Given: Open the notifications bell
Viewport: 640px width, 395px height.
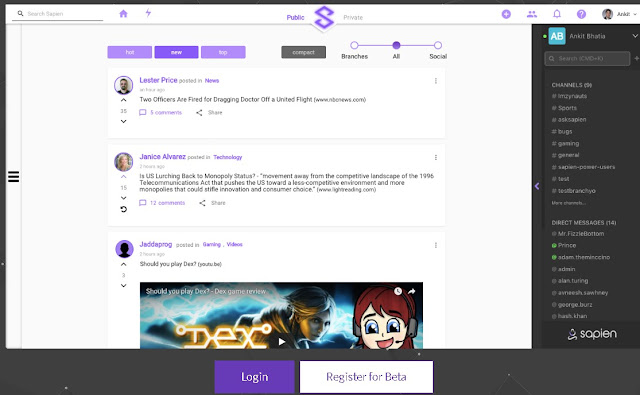Looking at the screenshot, I should pyautogui.click(x=557, y=14).
